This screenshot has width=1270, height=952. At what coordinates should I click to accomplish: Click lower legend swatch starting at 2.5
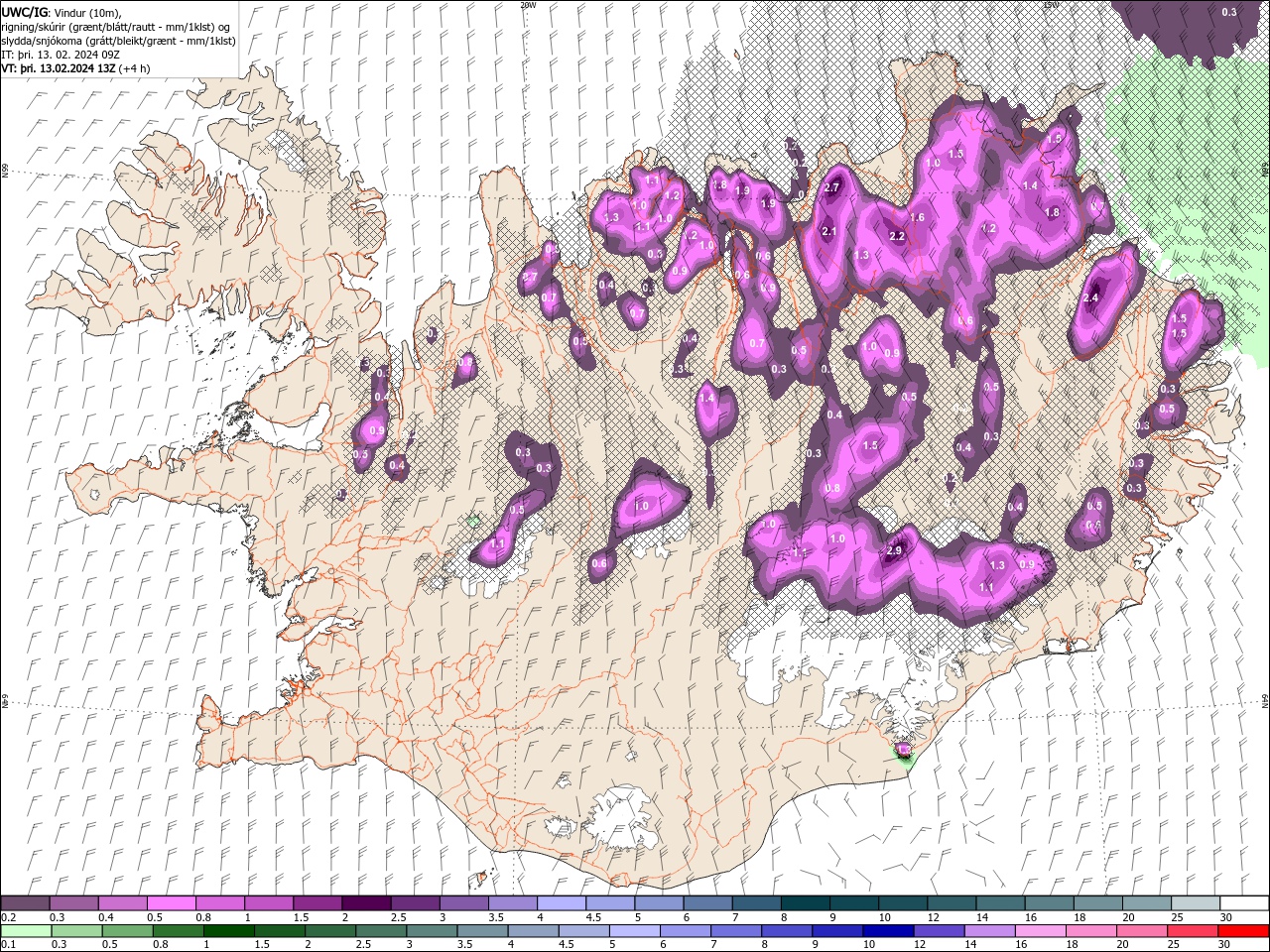pos(380,931)
